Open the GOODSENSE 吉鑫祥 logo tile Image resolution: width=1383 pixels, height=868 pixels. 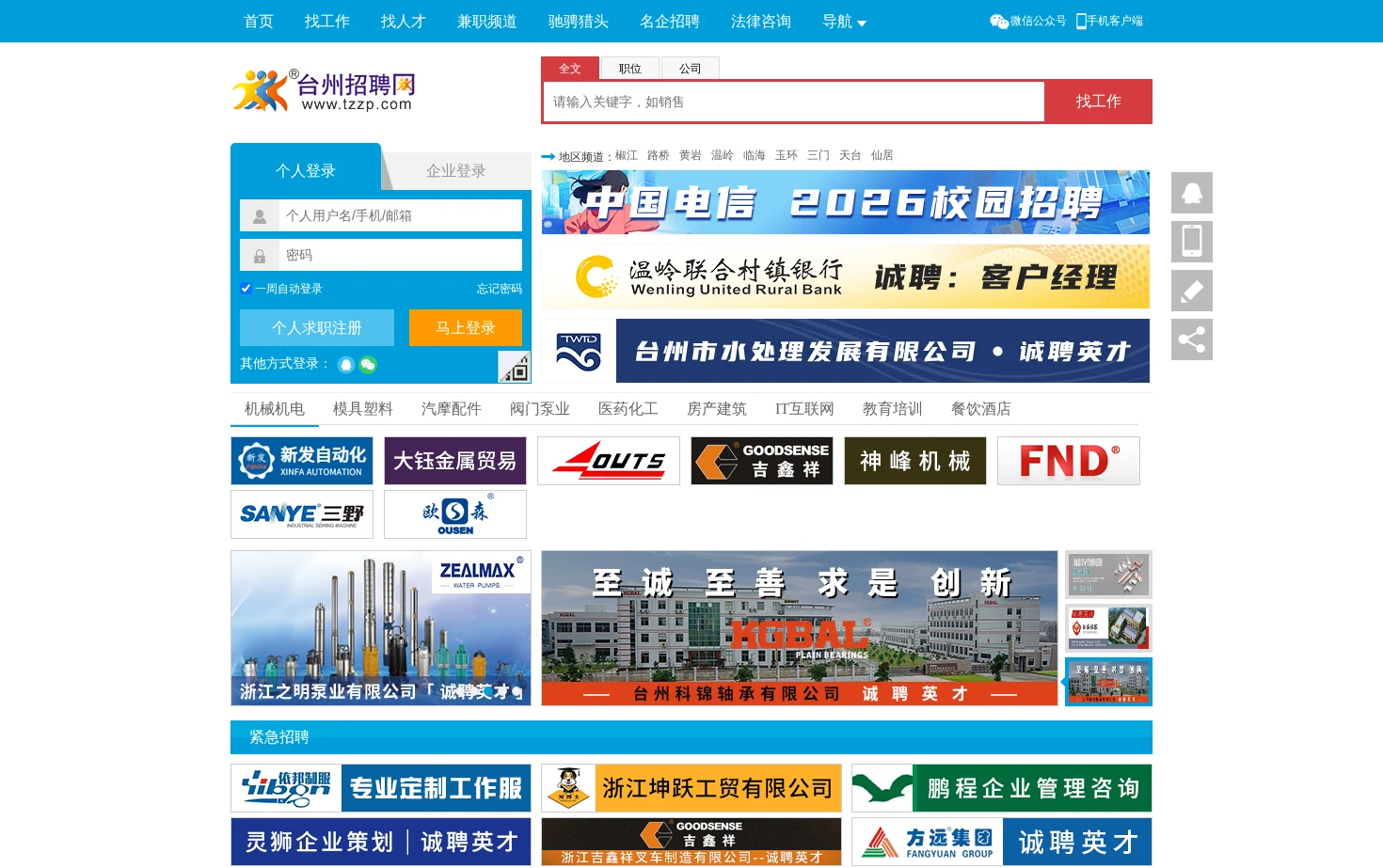762,461
